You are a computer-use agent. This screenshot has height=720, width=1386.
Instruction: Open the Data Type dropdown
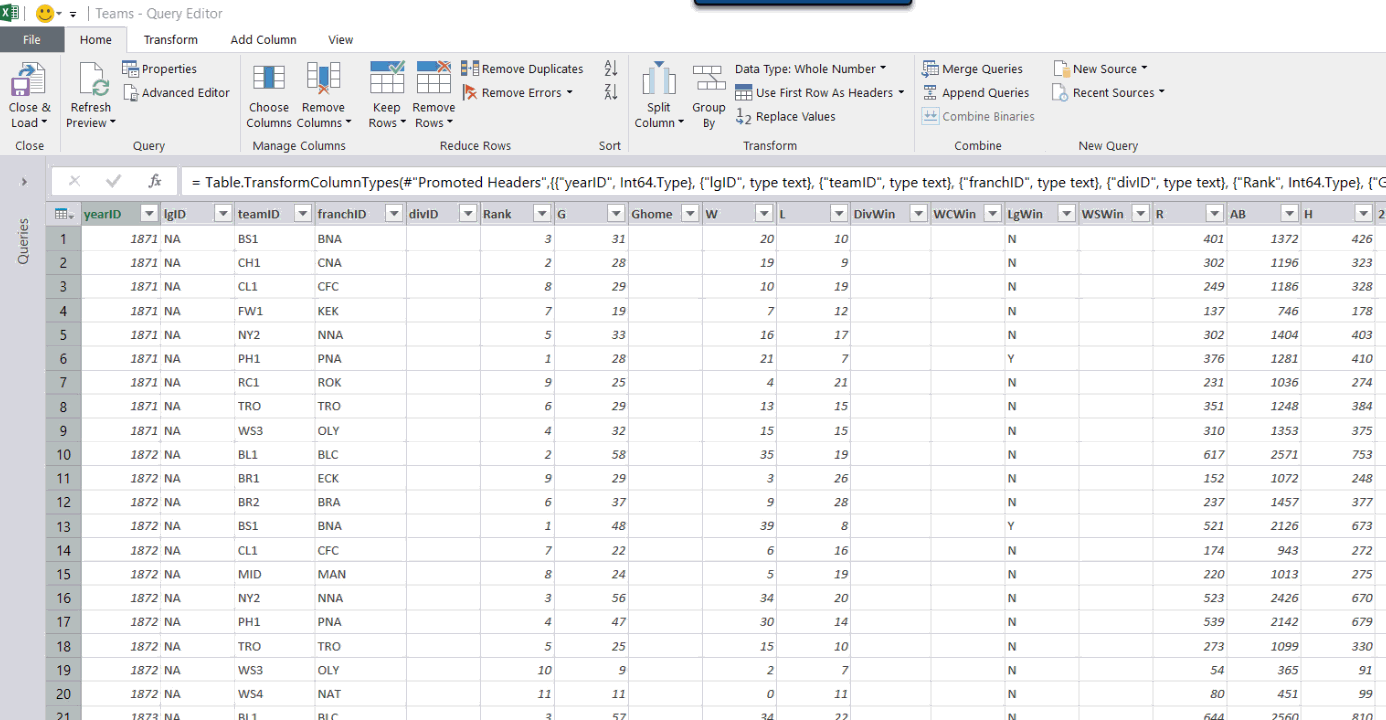coord(811,69)
